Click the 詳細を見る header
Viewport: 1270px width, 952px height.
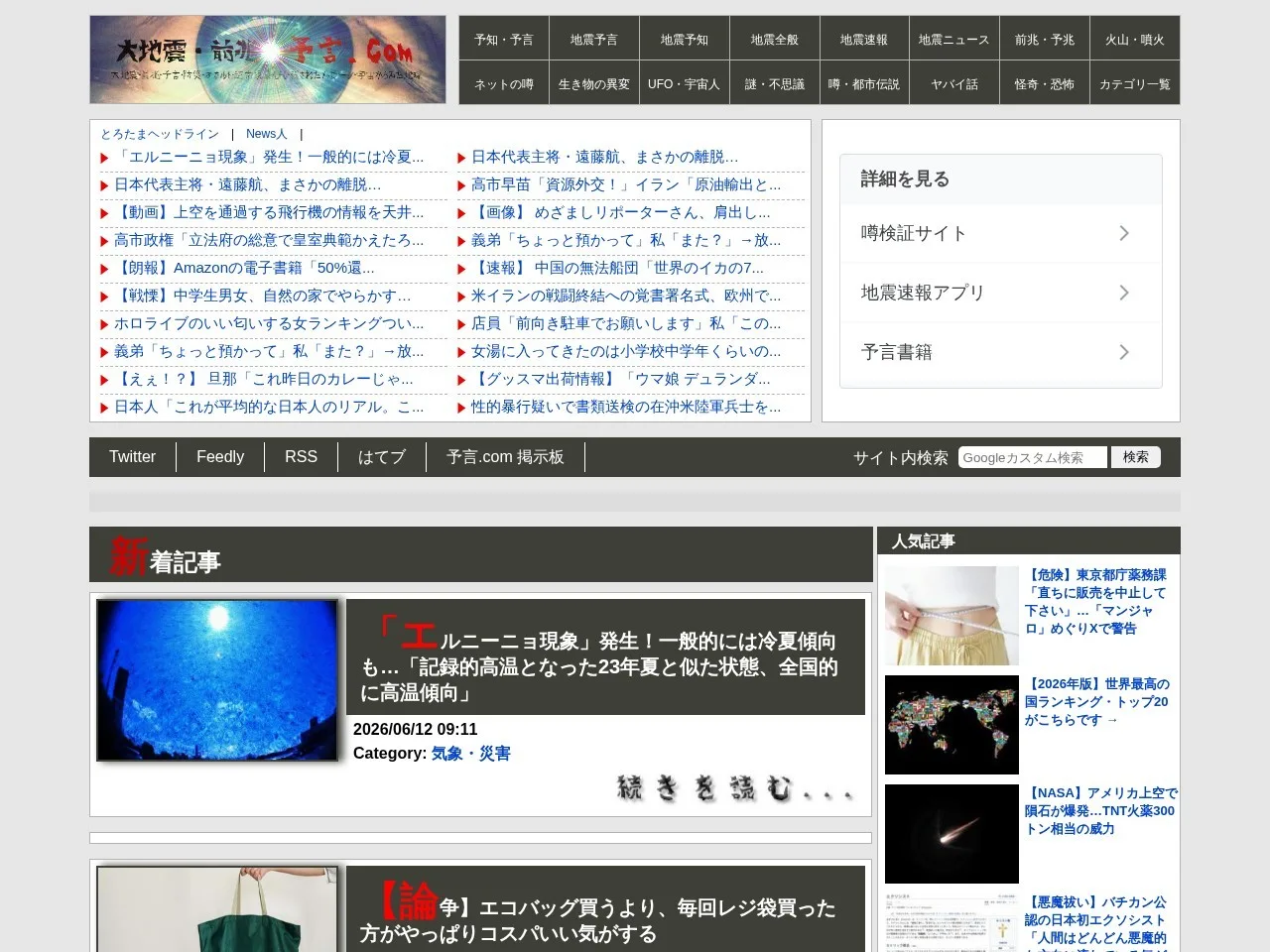click(x=1001, y=178)
